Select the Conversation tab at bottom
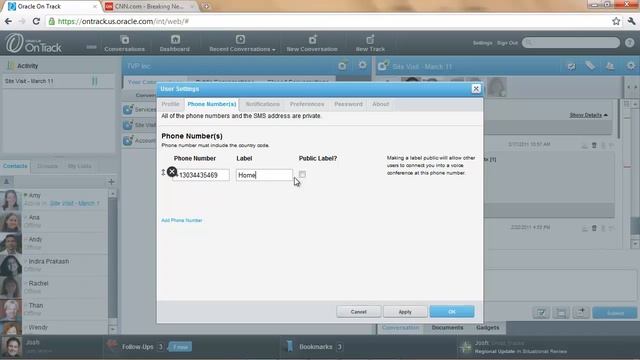This screenshot has height=360, width=640. coord(400,327)
